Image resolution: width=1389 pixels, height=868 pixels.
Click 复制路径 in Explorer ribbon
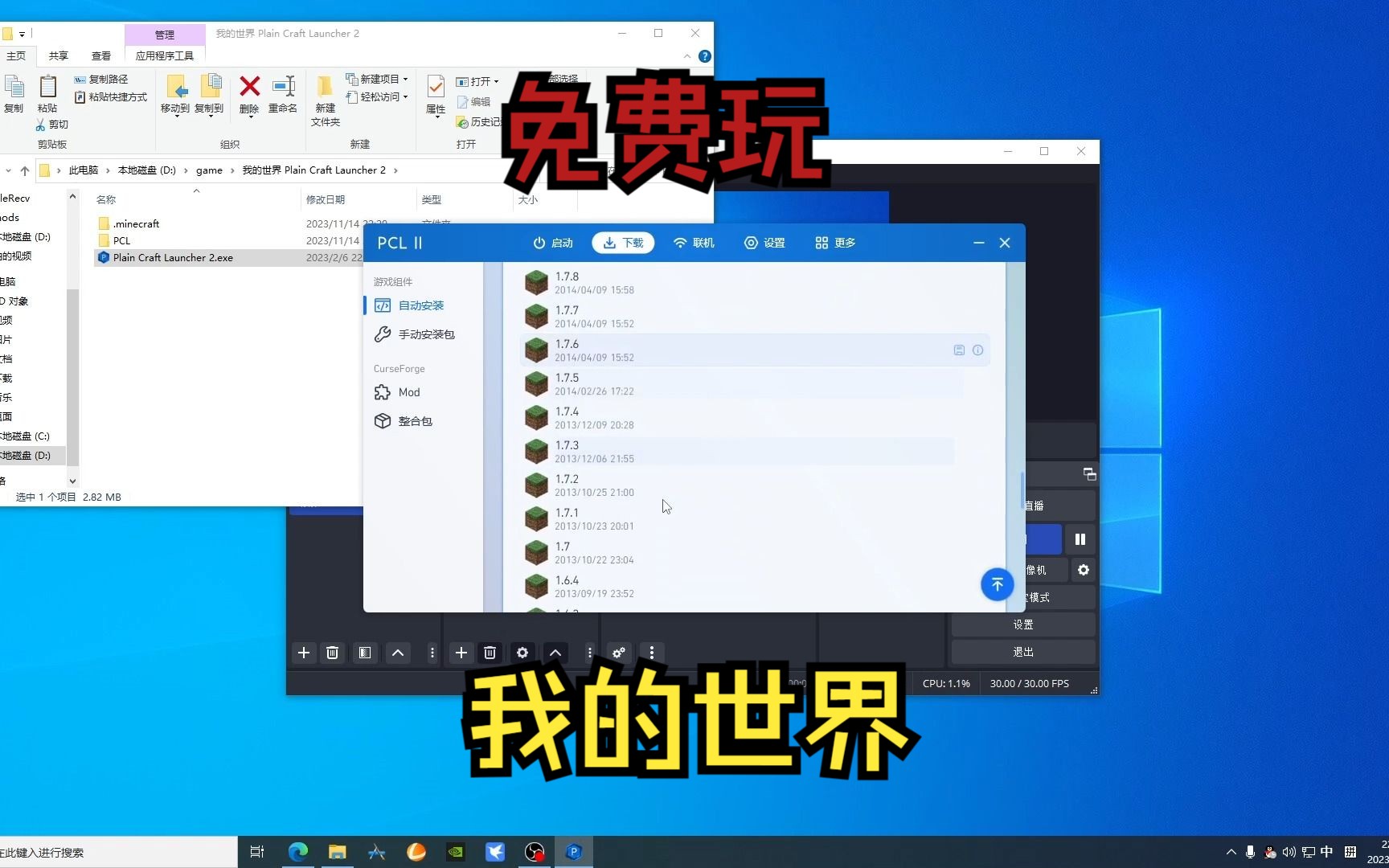[x=101, y=80]
